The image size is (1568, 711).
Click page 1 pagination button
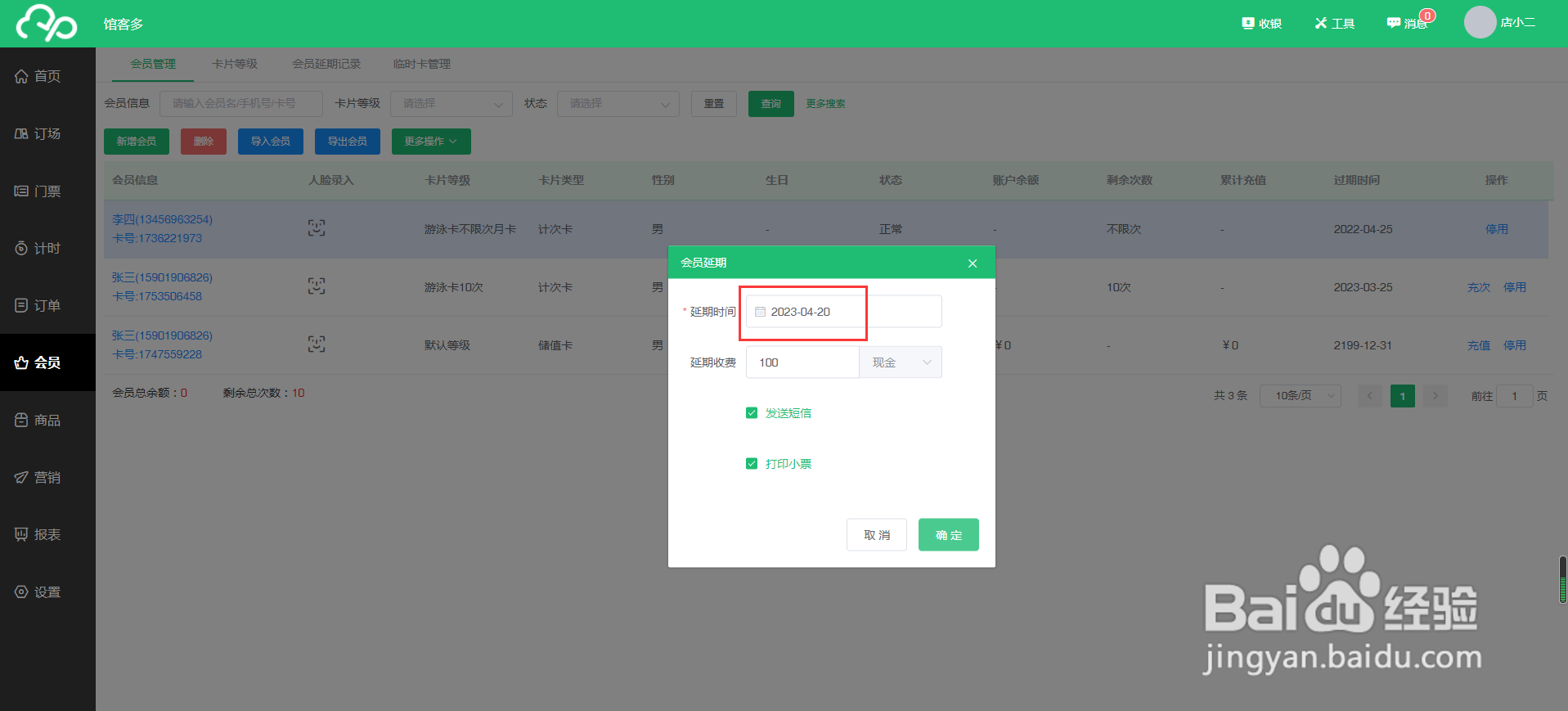pos(1403,396)
